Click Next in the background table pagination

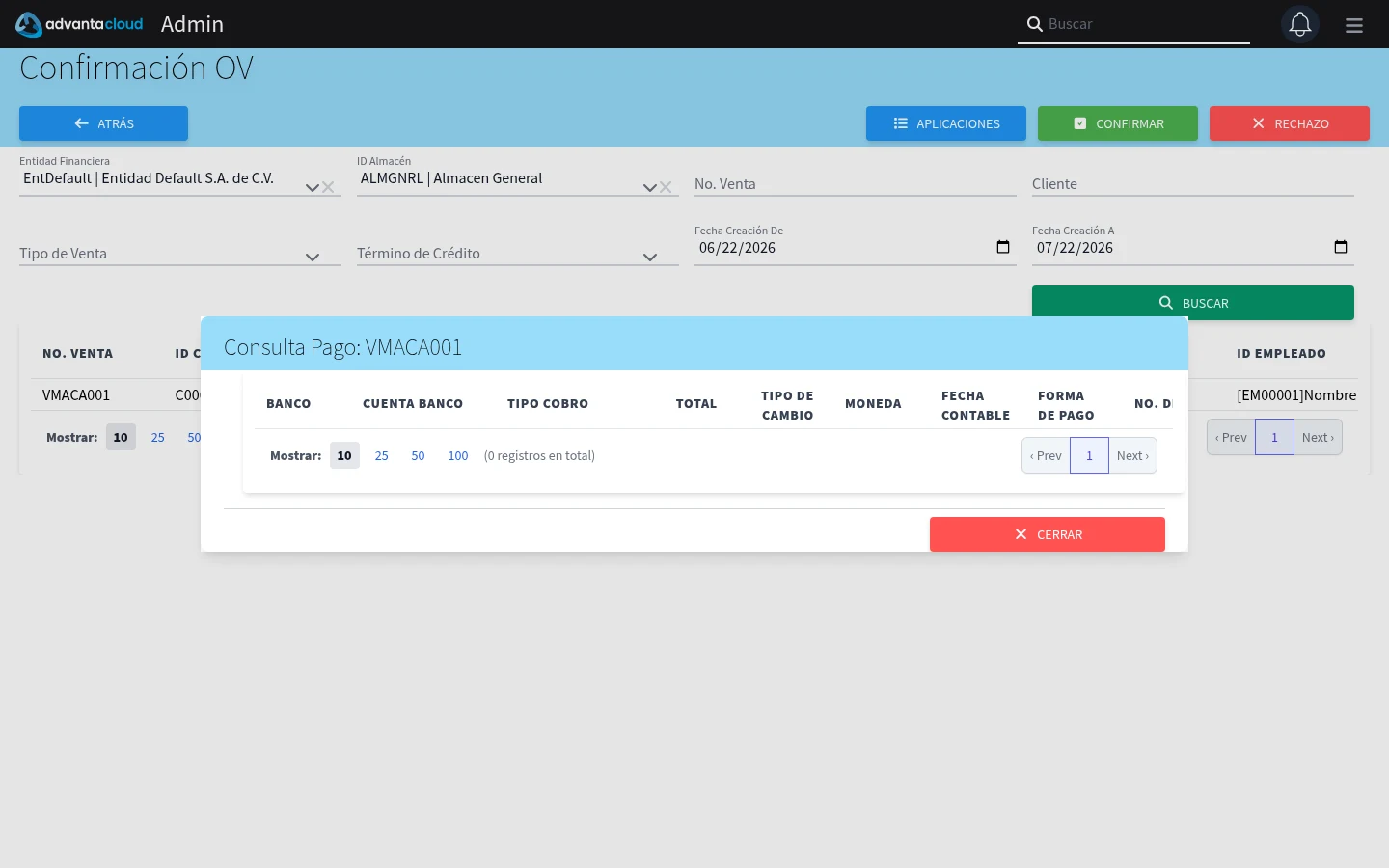coord(1318,437)
